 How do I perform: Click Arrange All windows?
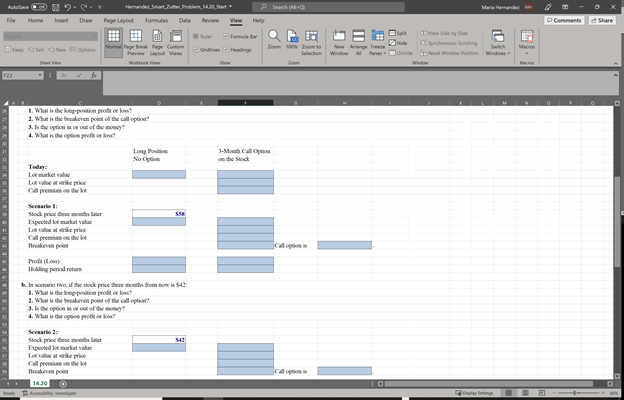tap(359, 42)
